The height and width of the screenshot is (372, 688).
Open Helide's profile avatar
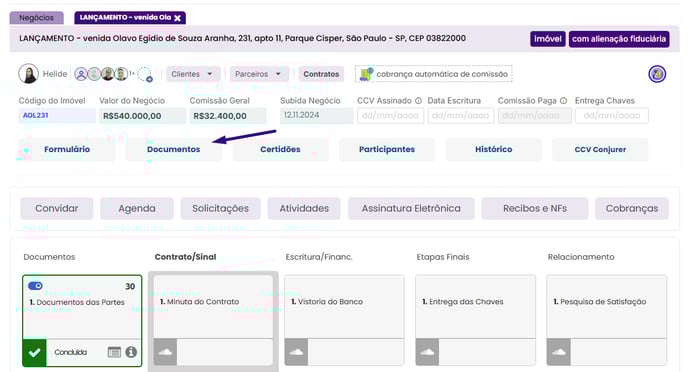(29, 74)
